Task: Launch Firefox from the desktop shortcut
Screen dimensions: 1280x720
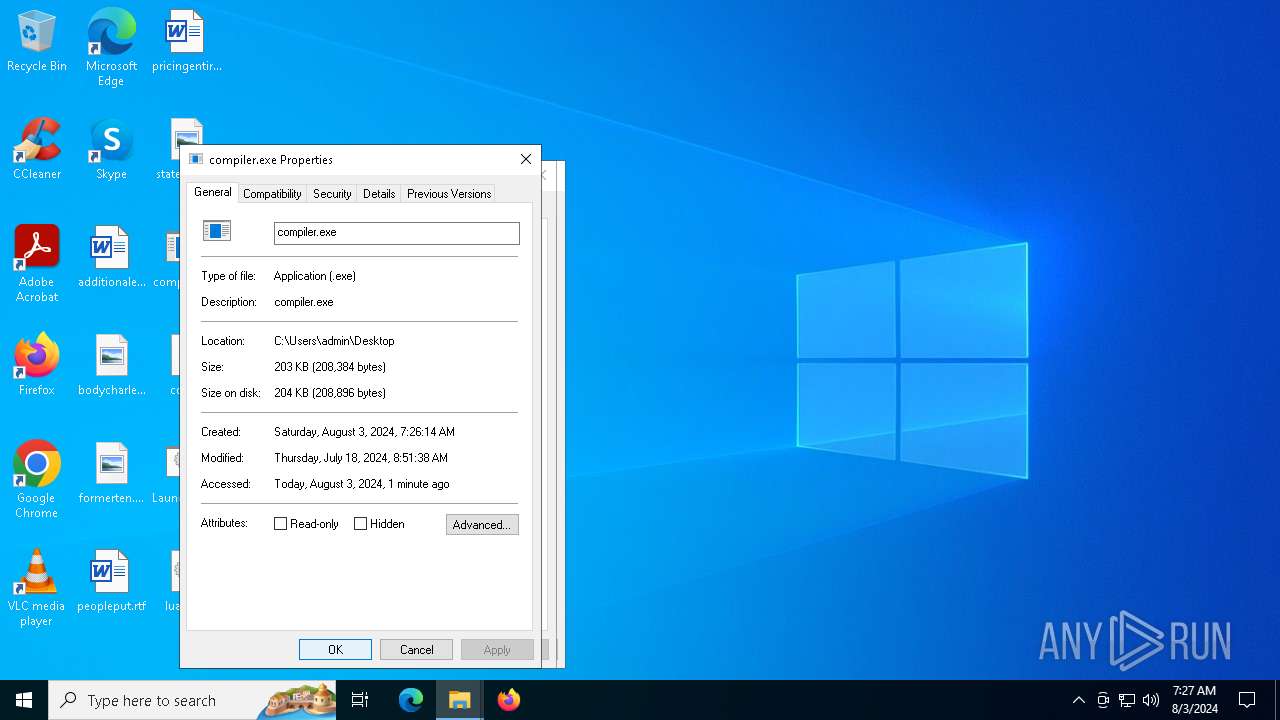Action: (x=37, y=366)
